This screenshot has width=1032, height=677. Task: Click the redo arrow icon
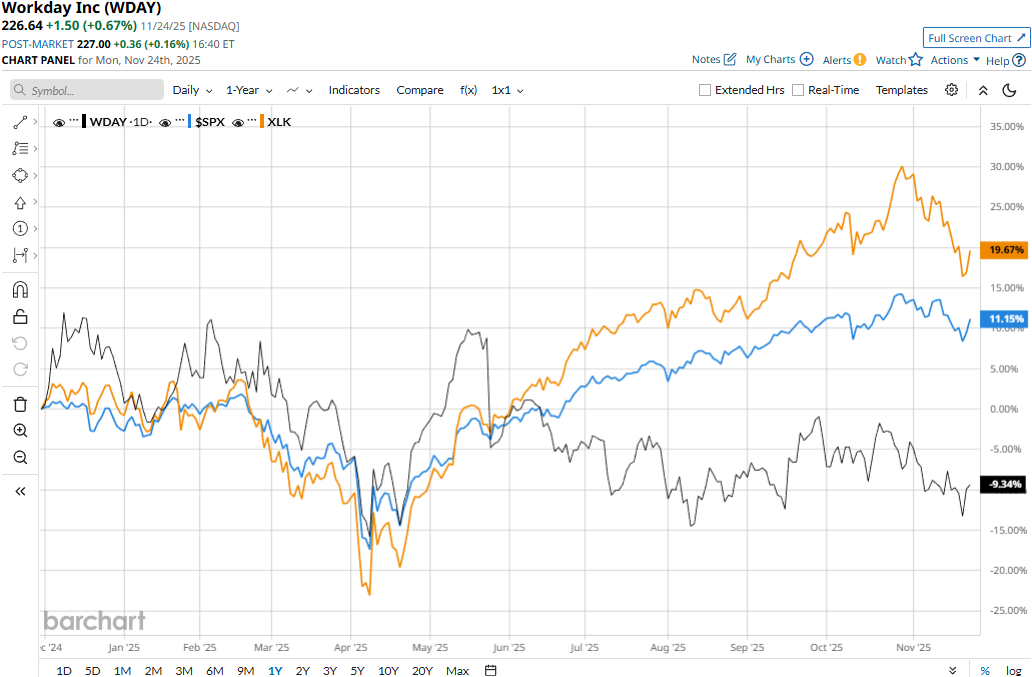[x=20, y=370]
